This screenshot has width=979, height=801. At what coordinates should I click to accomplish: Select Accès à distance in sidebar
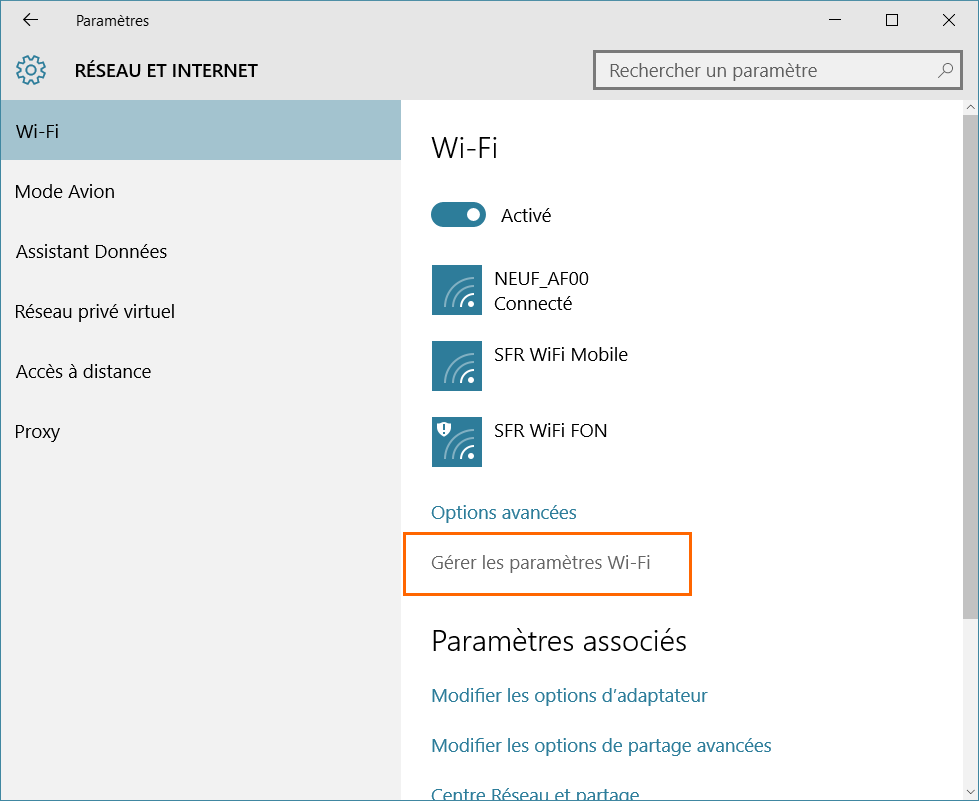83,371
